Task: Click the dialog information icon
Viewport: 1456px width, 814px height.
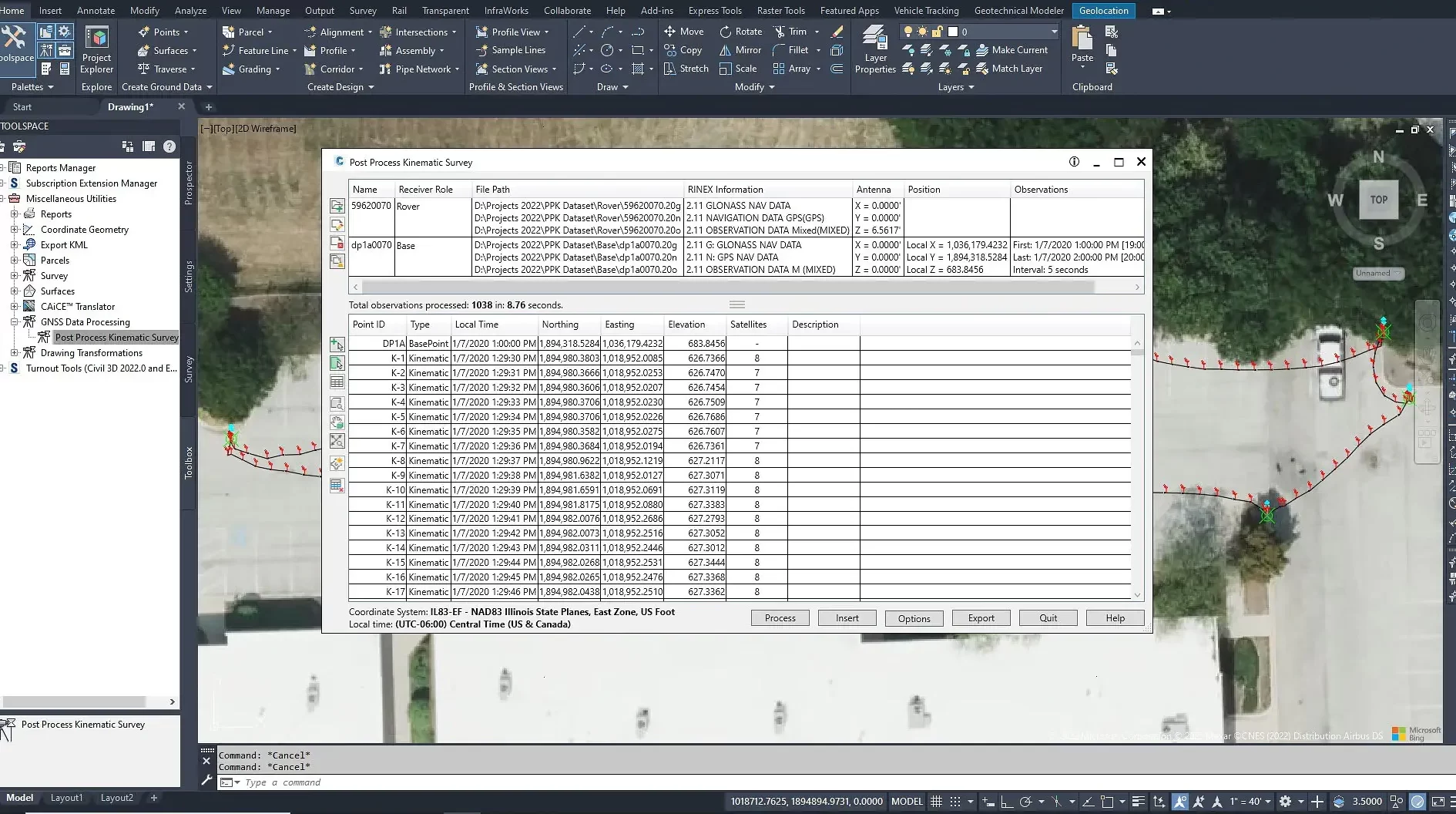Action: (x=1074, y=162)
